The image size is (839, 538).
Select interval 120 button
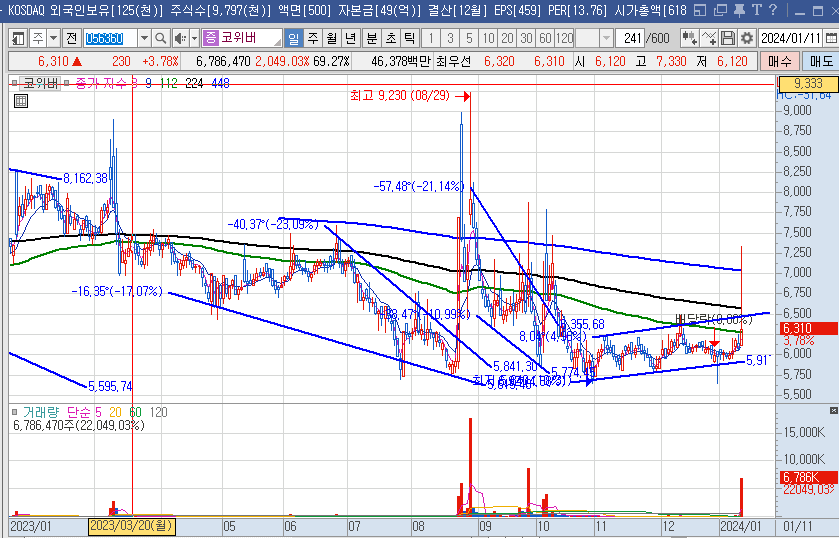coord(565,38)
